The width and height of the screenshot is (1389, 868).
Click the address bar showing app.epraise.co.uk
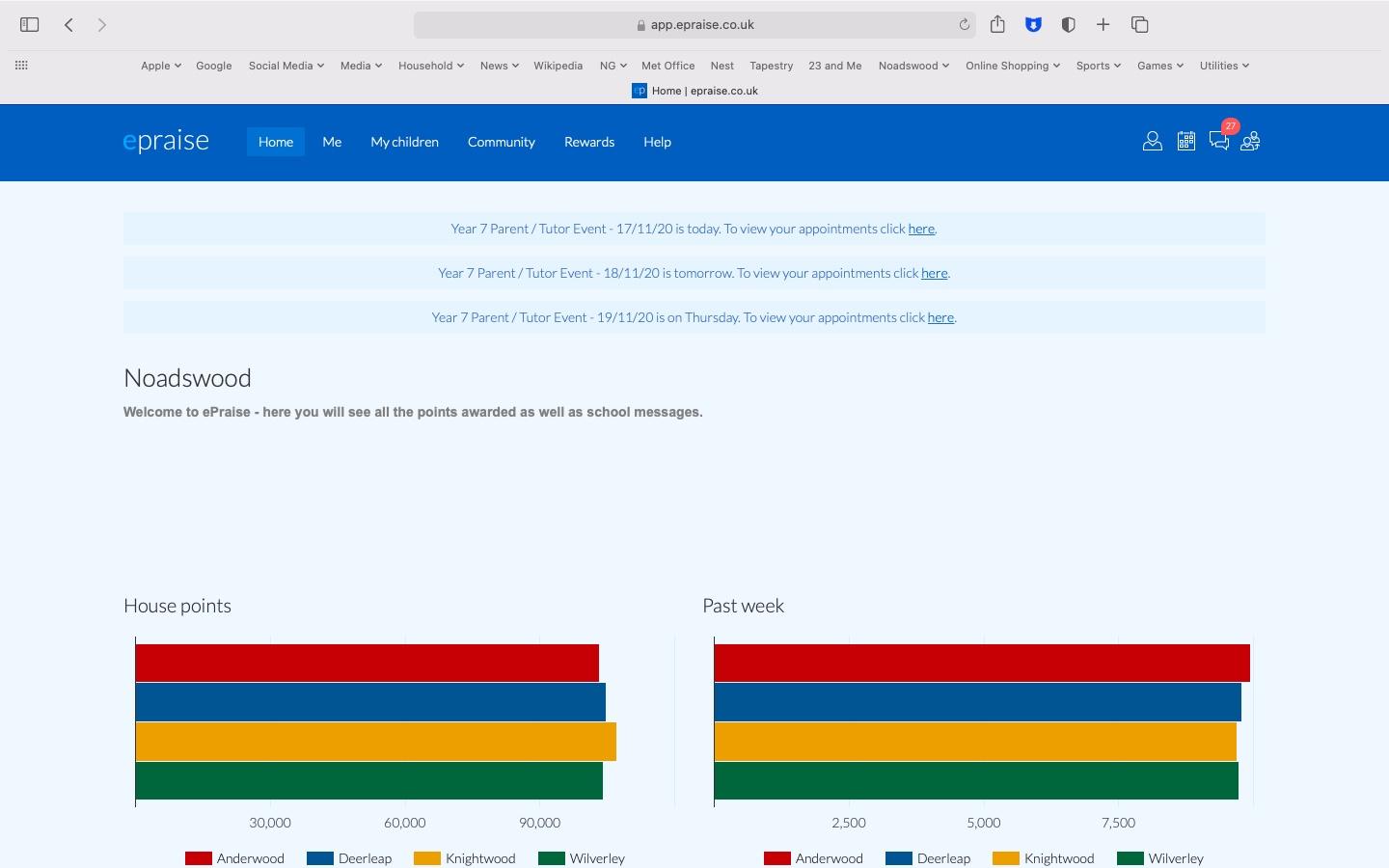tap(694, 25)
